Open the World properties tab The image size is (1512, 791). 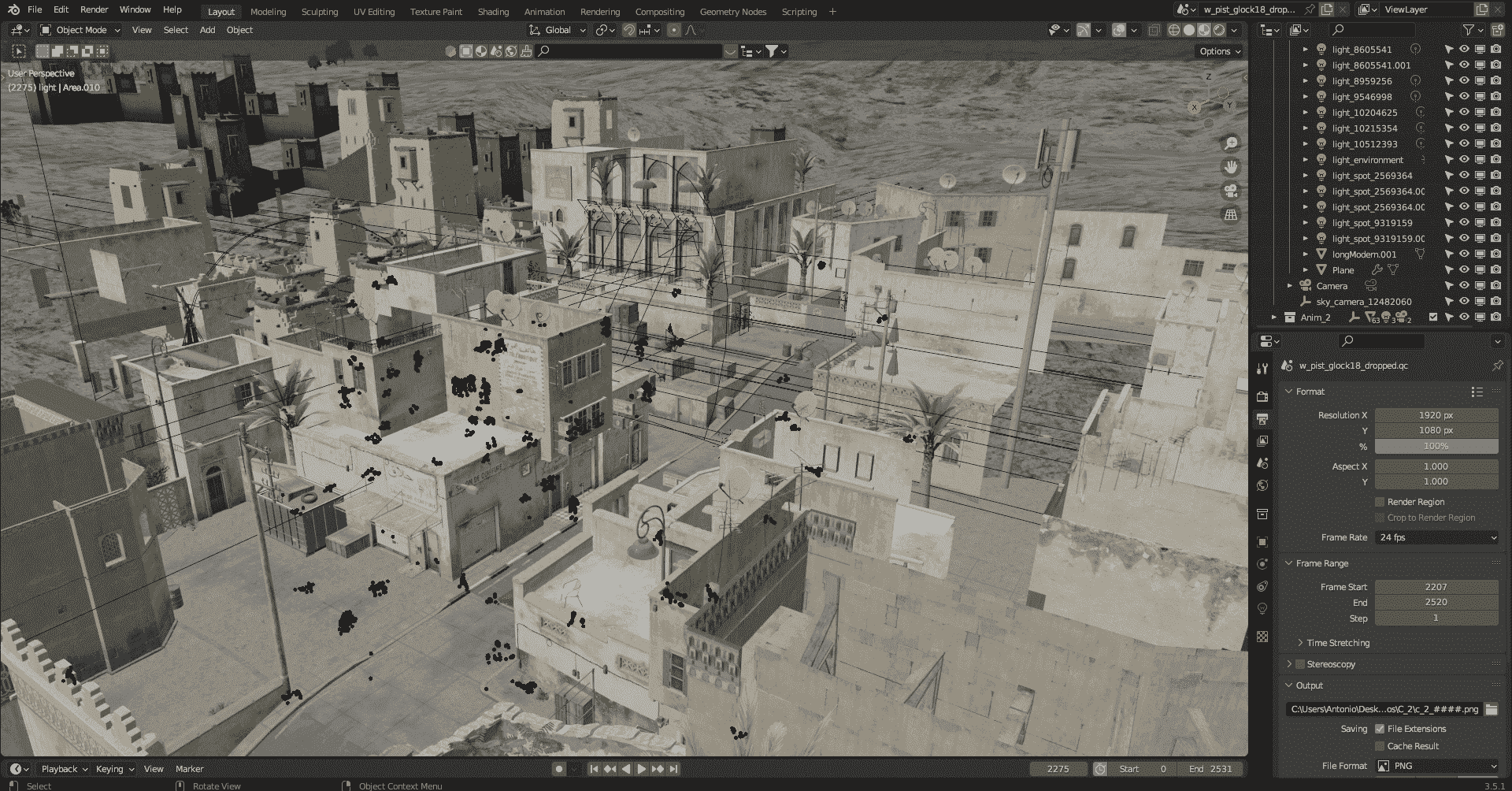pyautogui.click(x=1262, y=485)
